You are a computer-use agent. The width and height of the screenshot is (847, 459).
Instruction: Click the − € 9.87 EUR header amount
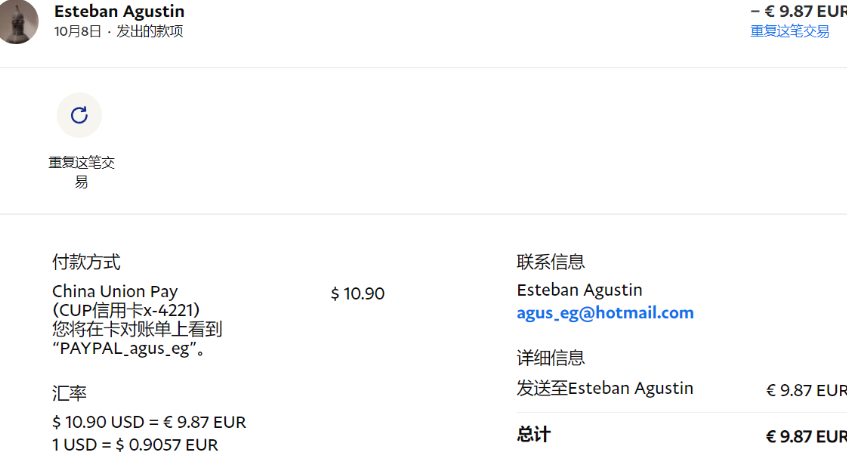[798, 11]
